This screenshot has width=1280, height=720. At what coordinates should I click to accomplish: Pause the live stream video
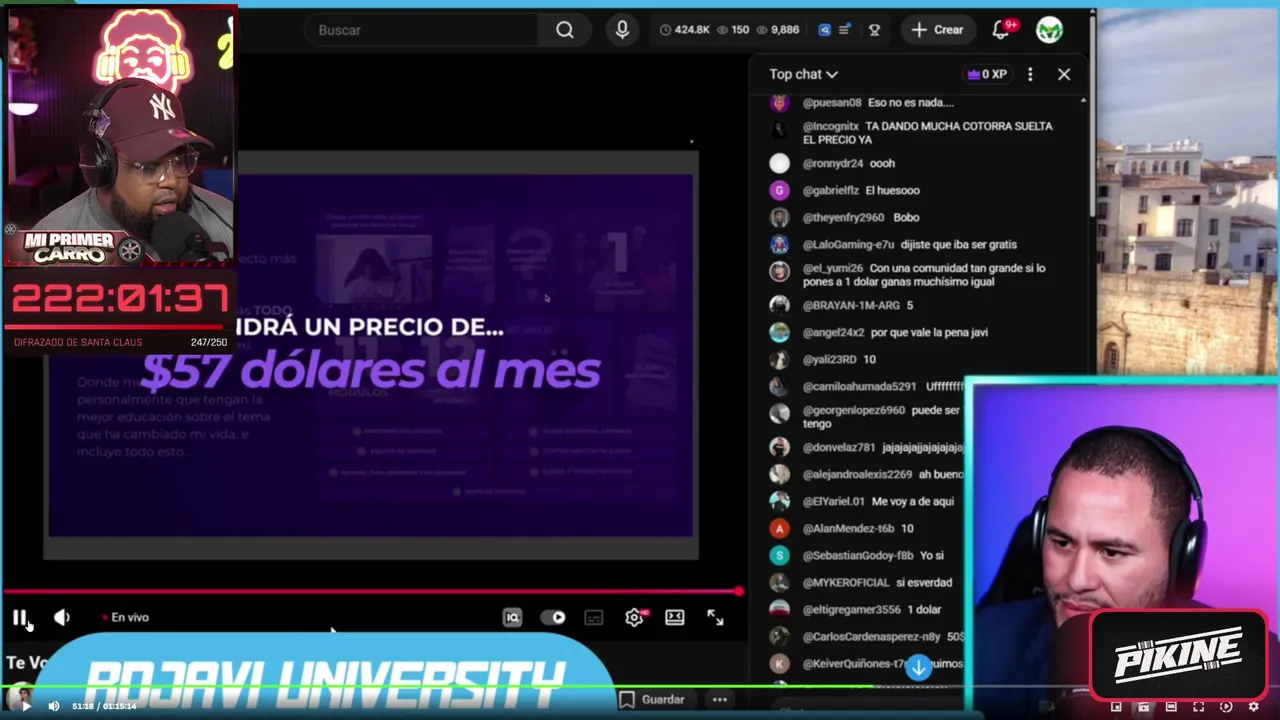point(20,618)
